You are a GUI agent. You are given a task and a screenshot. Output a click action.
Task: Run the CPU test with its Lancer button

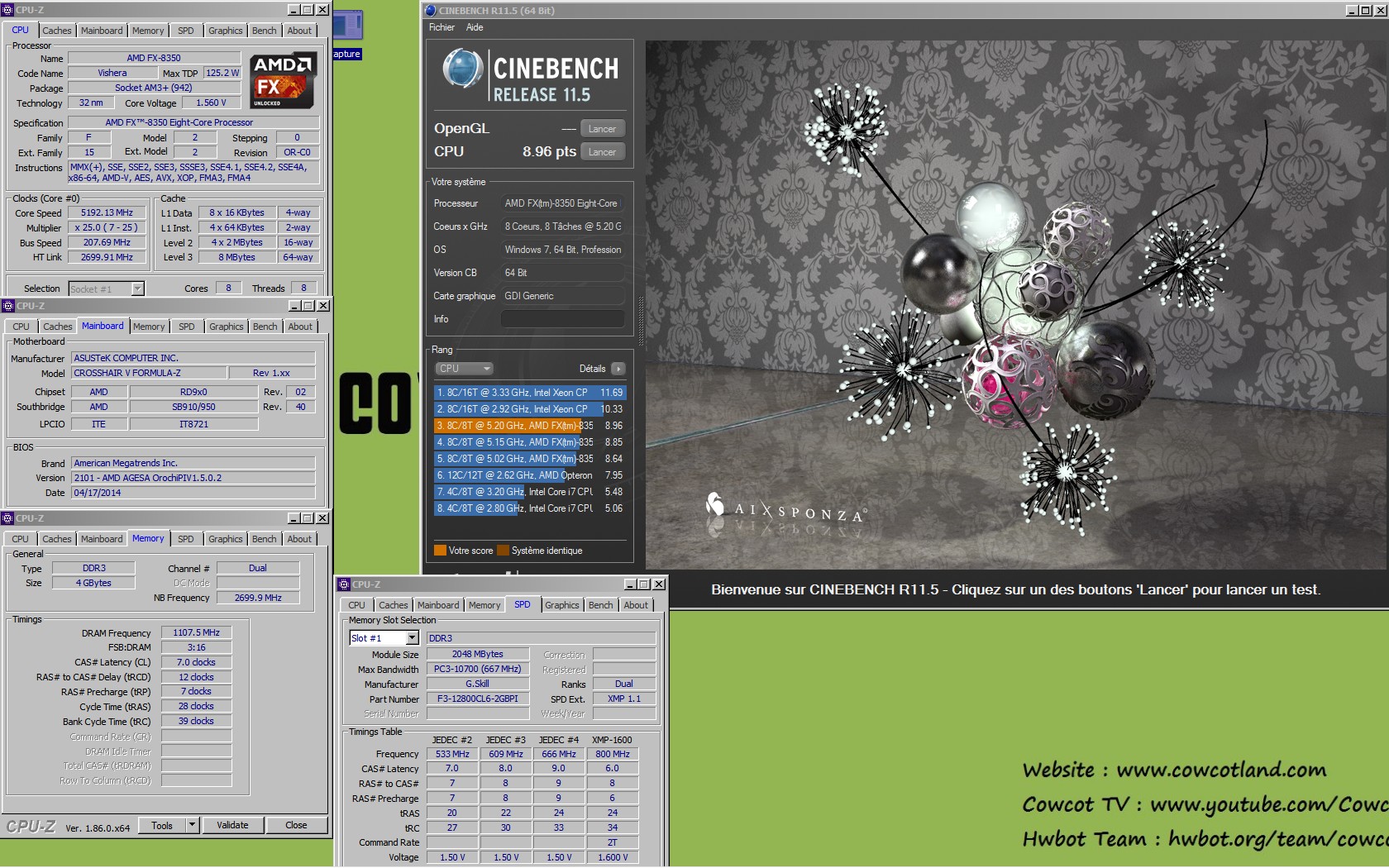(602, 152)
